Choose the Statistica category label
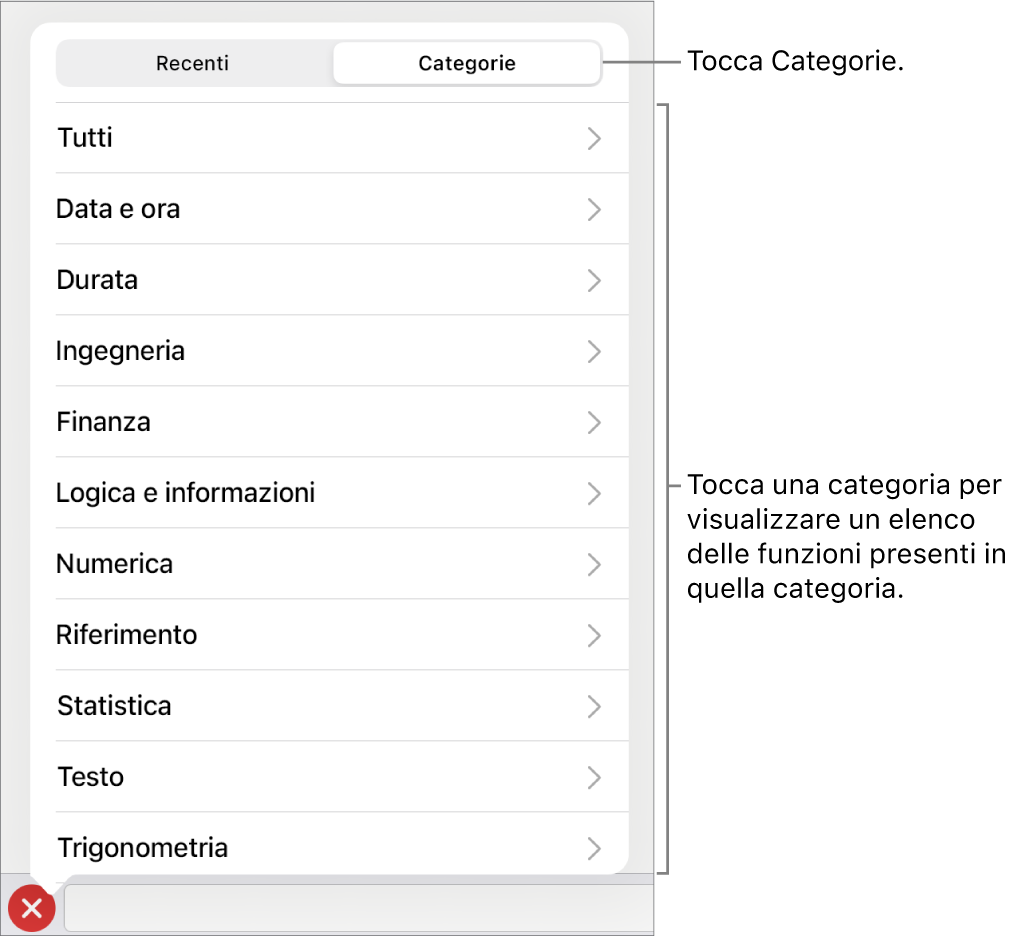This screenshot has height=936, width=1016. 114,706
